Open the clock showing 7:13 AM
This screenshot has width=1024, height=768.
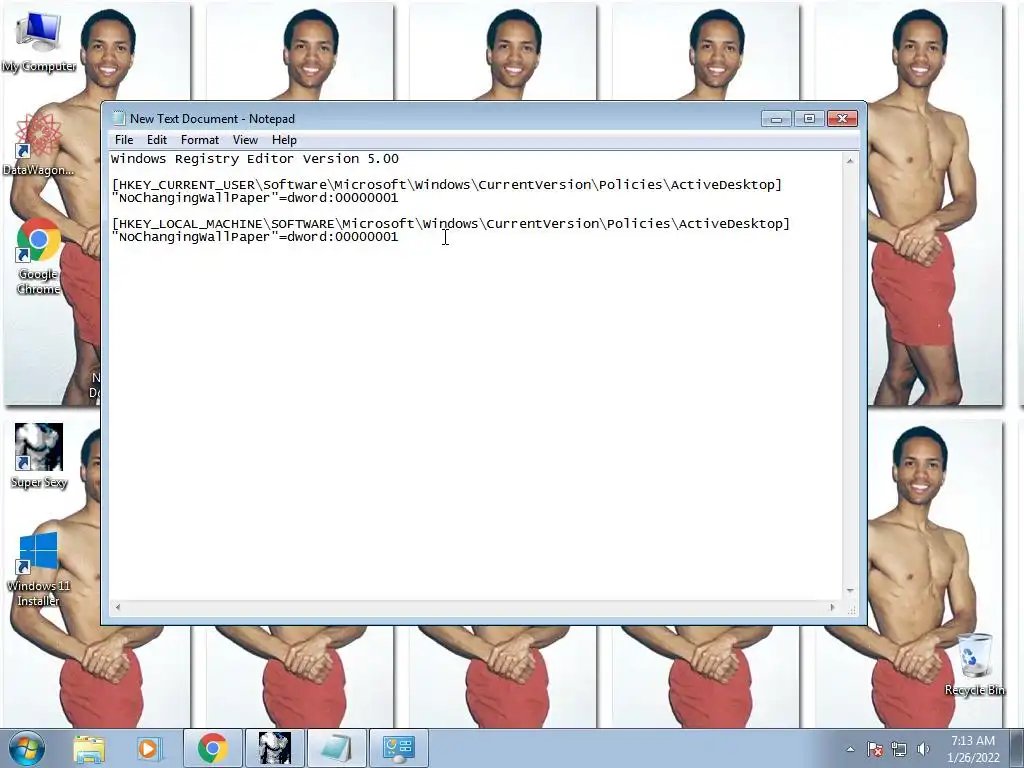click(x=973, y=748)
